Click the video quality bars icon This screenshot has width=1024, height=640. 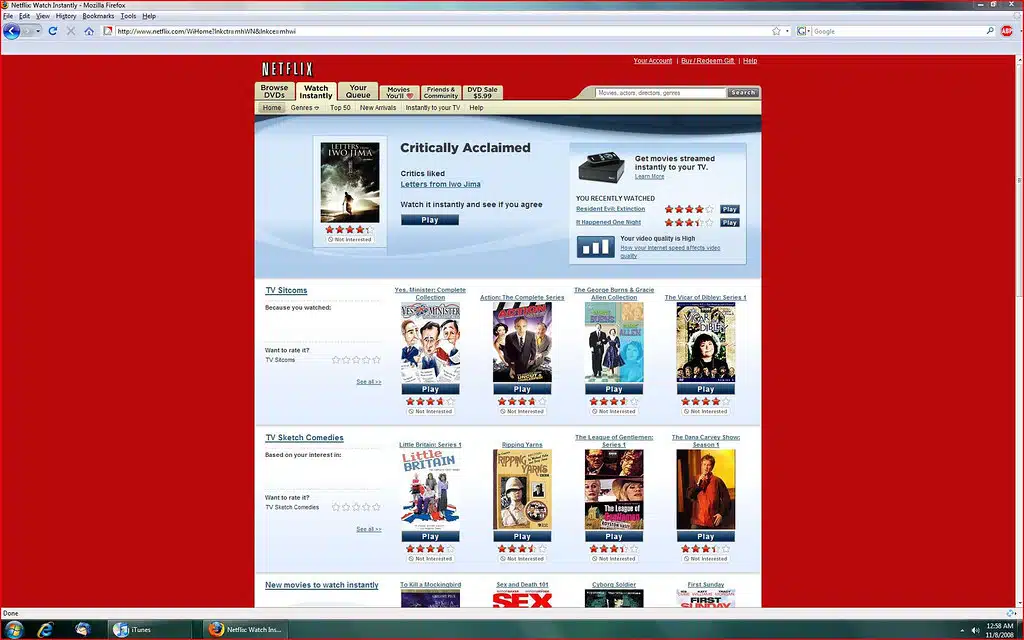tap(595, 247)
